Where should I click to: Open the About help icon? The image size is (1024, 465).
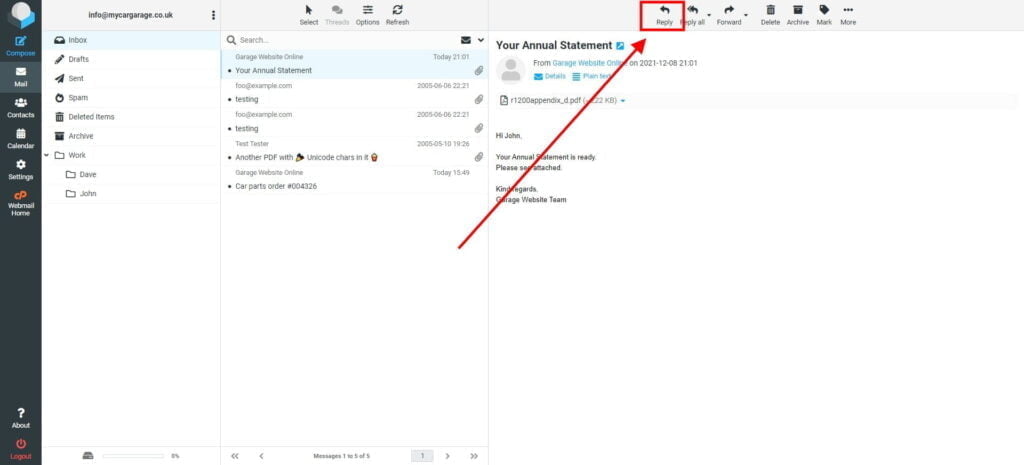(x=20, y=418)
